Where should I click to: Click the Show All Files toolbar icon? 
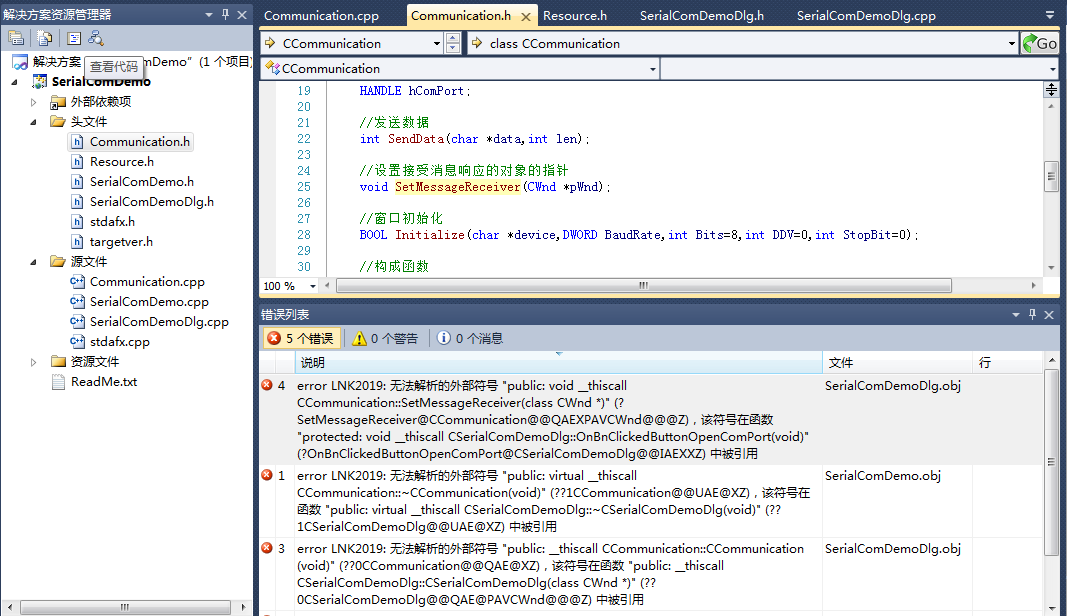(45, 39)
